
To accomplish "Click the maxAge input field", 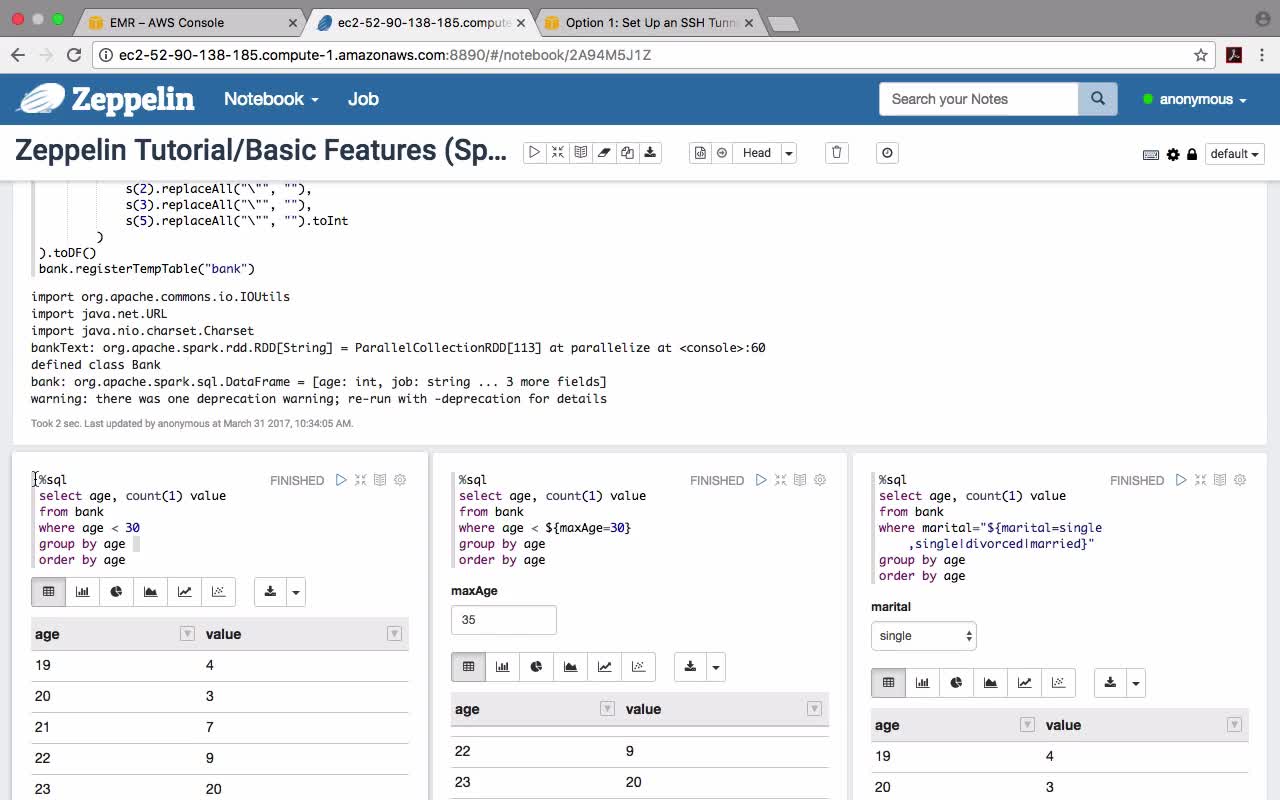I will point(503,620).
